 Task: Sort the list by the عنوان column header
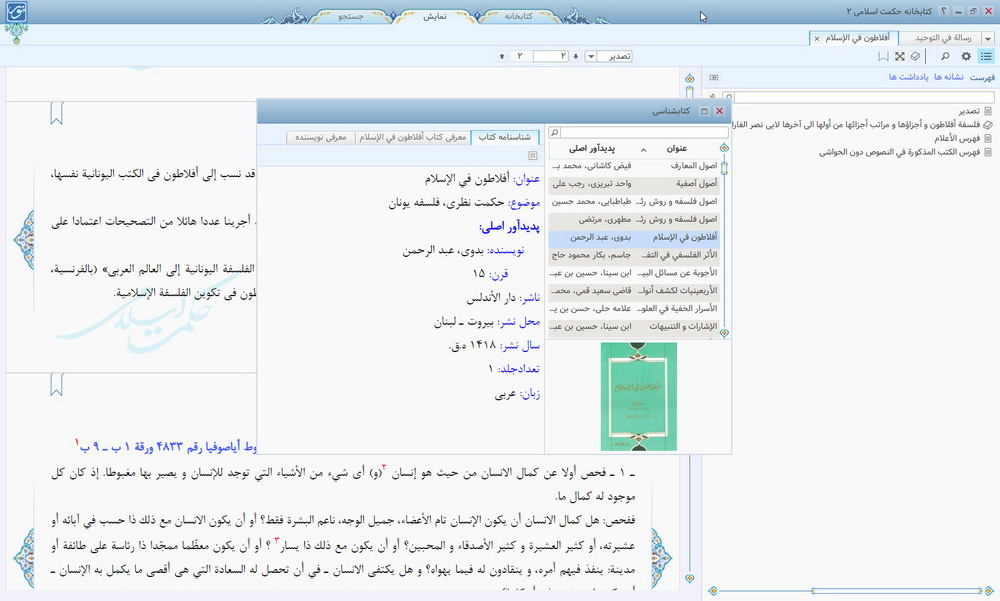[x=677, y=149]
